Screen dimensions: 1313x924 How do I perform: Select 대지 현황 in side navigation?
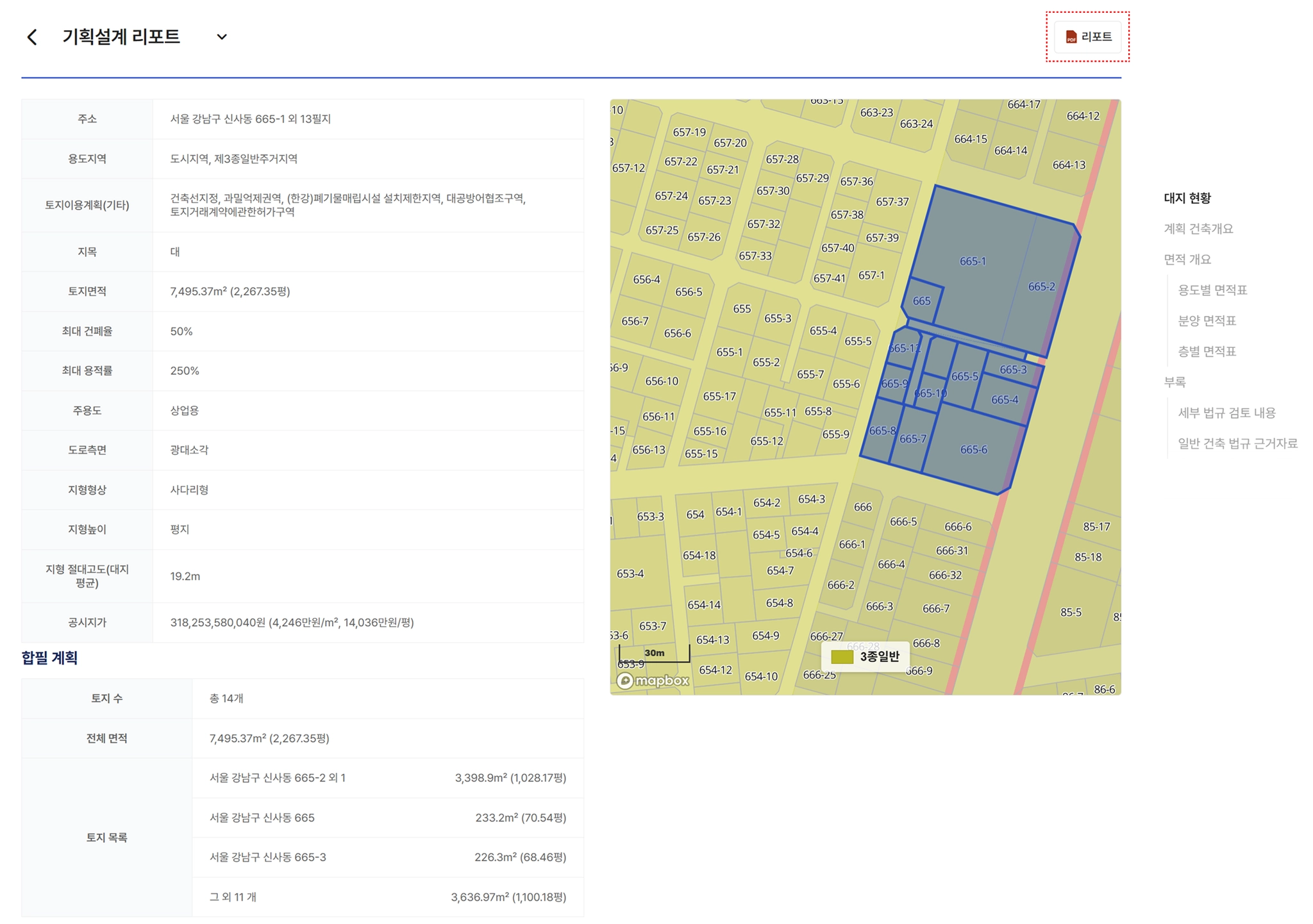pos(1187,198)
